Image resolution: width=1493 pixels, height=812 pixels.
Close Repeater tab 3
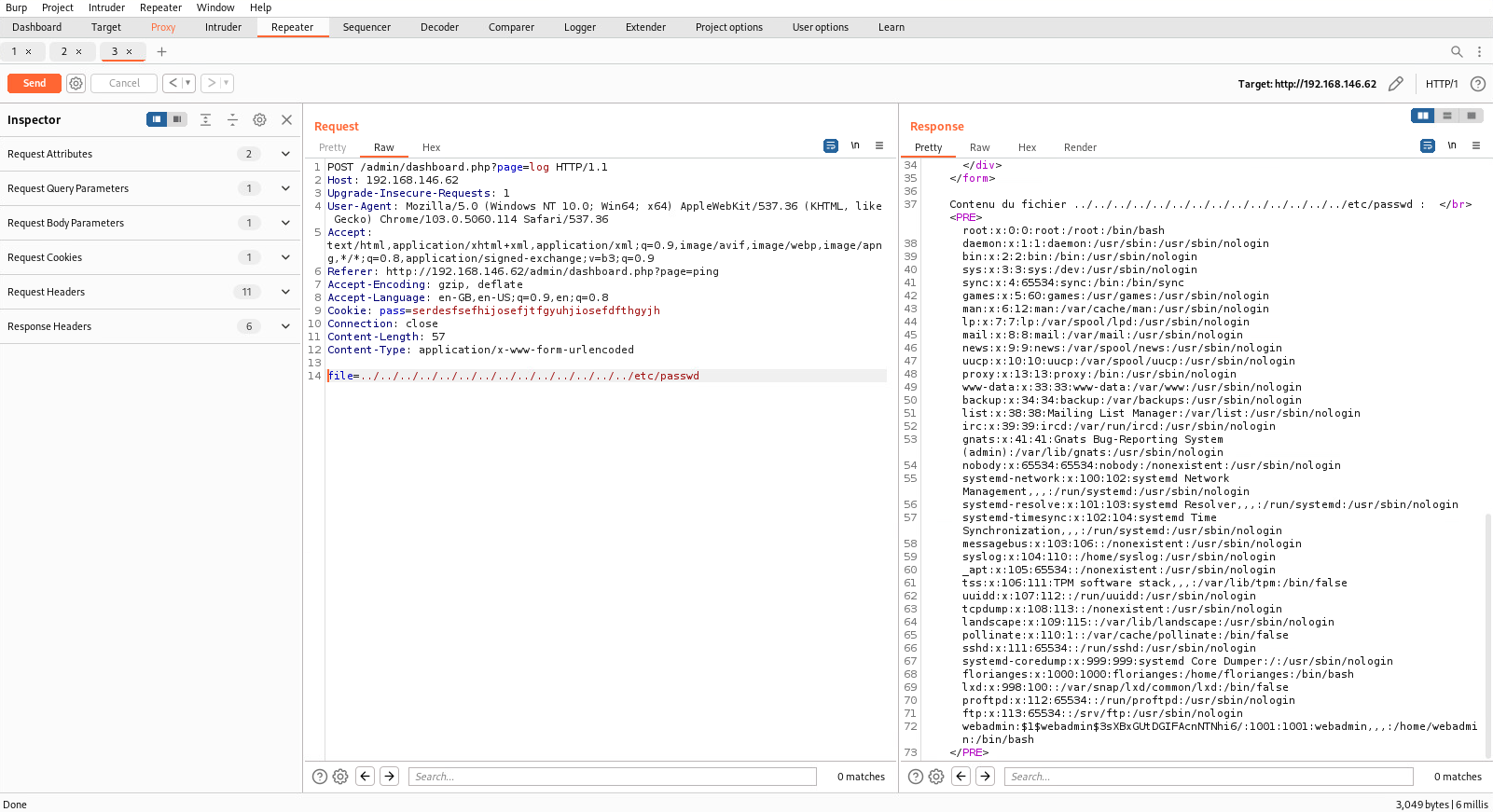[130, 52]
